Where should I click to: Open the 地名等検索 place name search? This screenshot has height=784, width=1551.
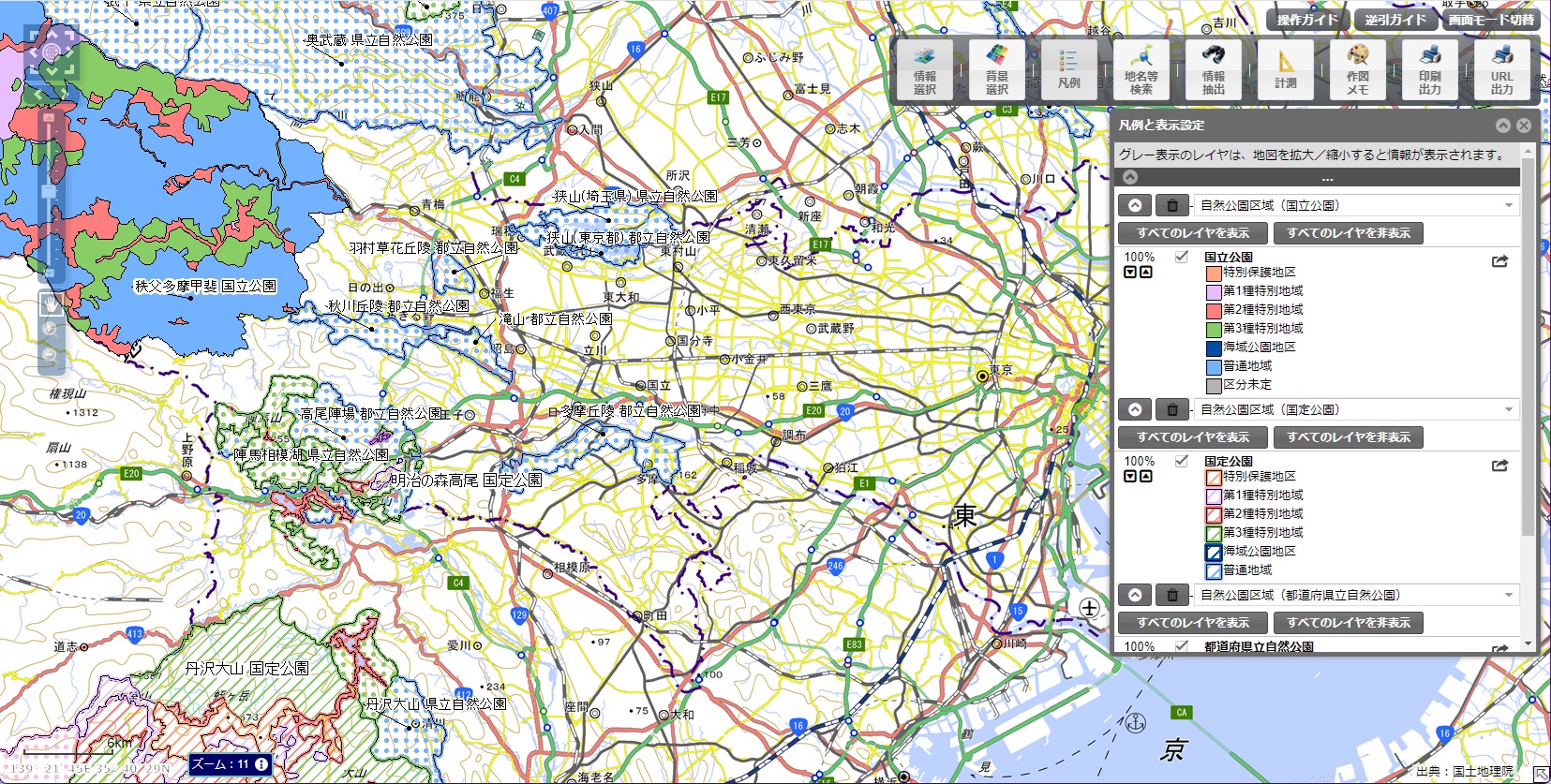click(1141, 68)
